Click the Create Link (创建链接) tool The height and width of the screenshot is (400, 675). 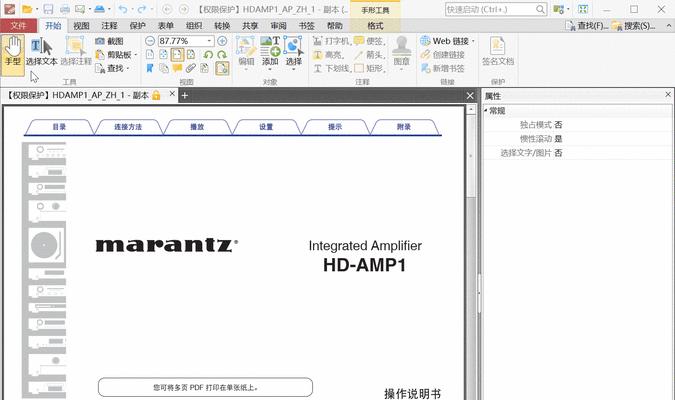443,55
